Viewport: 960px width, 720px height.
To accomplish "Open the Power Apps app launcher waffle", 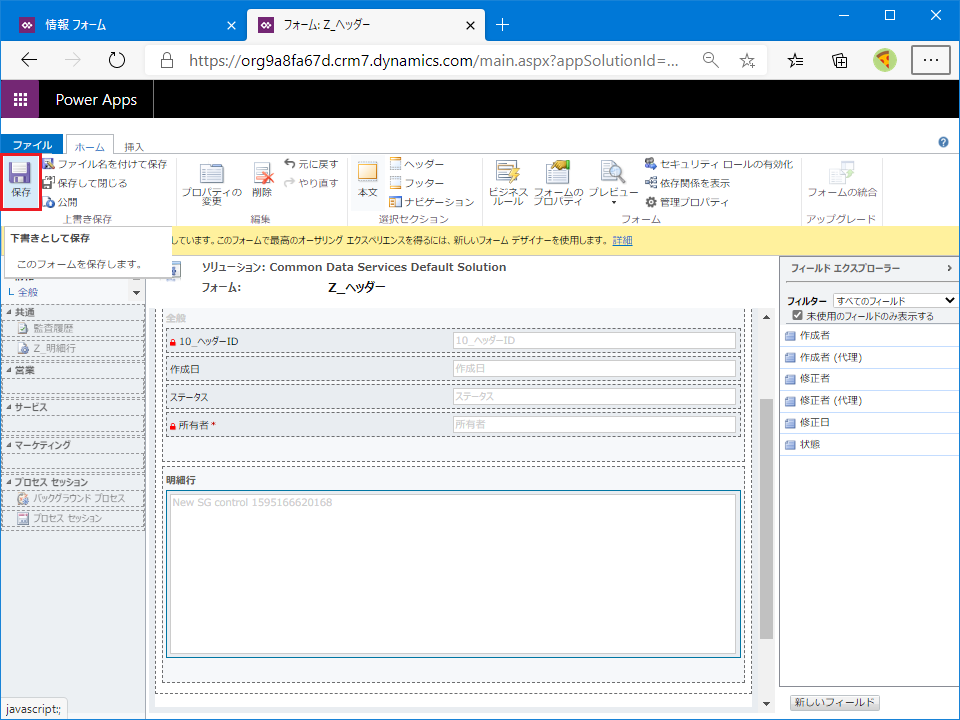I will (20, 99).
